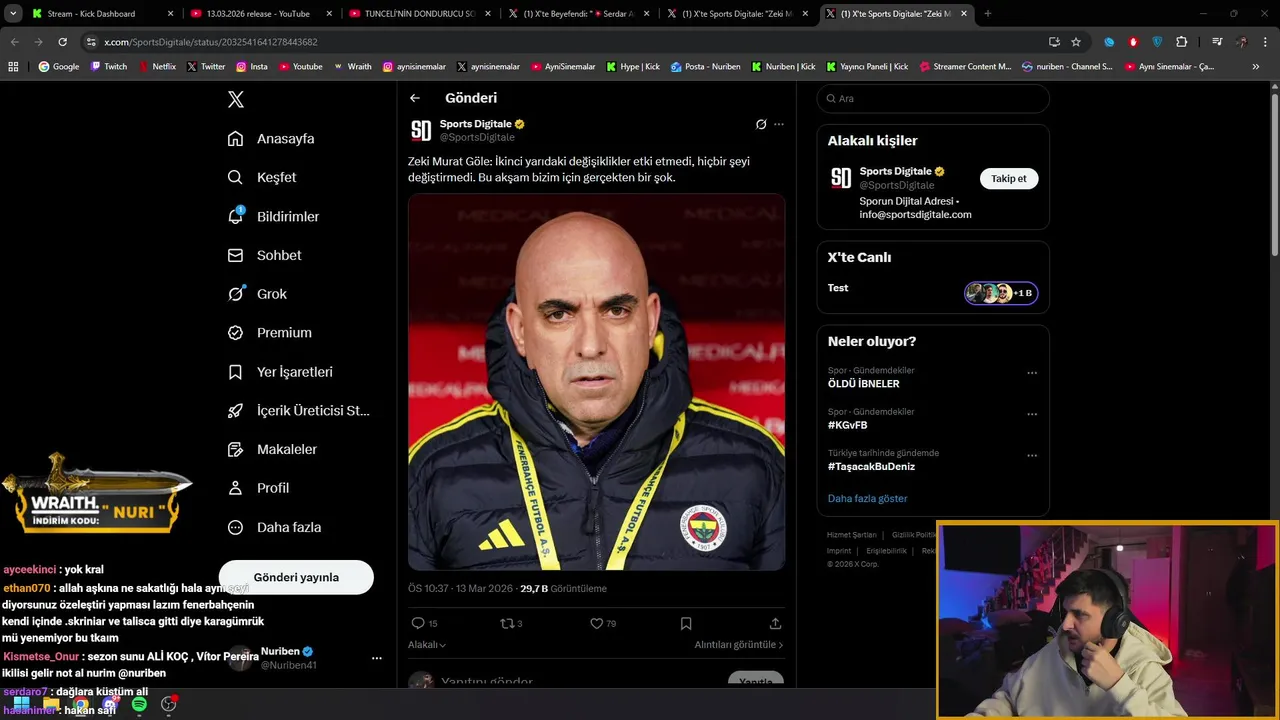Open the Youtube bookmark
The height and width of the screenshot is (720, 1280).
click(301, 67)
